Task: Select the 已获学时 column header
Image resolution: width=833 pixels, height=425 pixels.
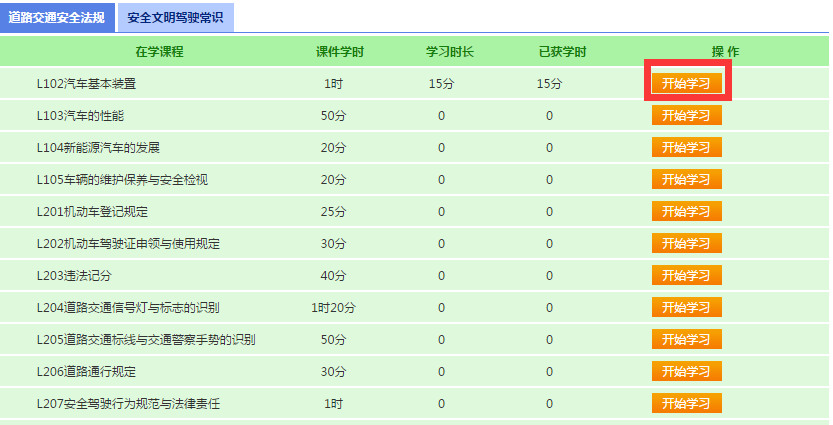Action: coord(563,52)
